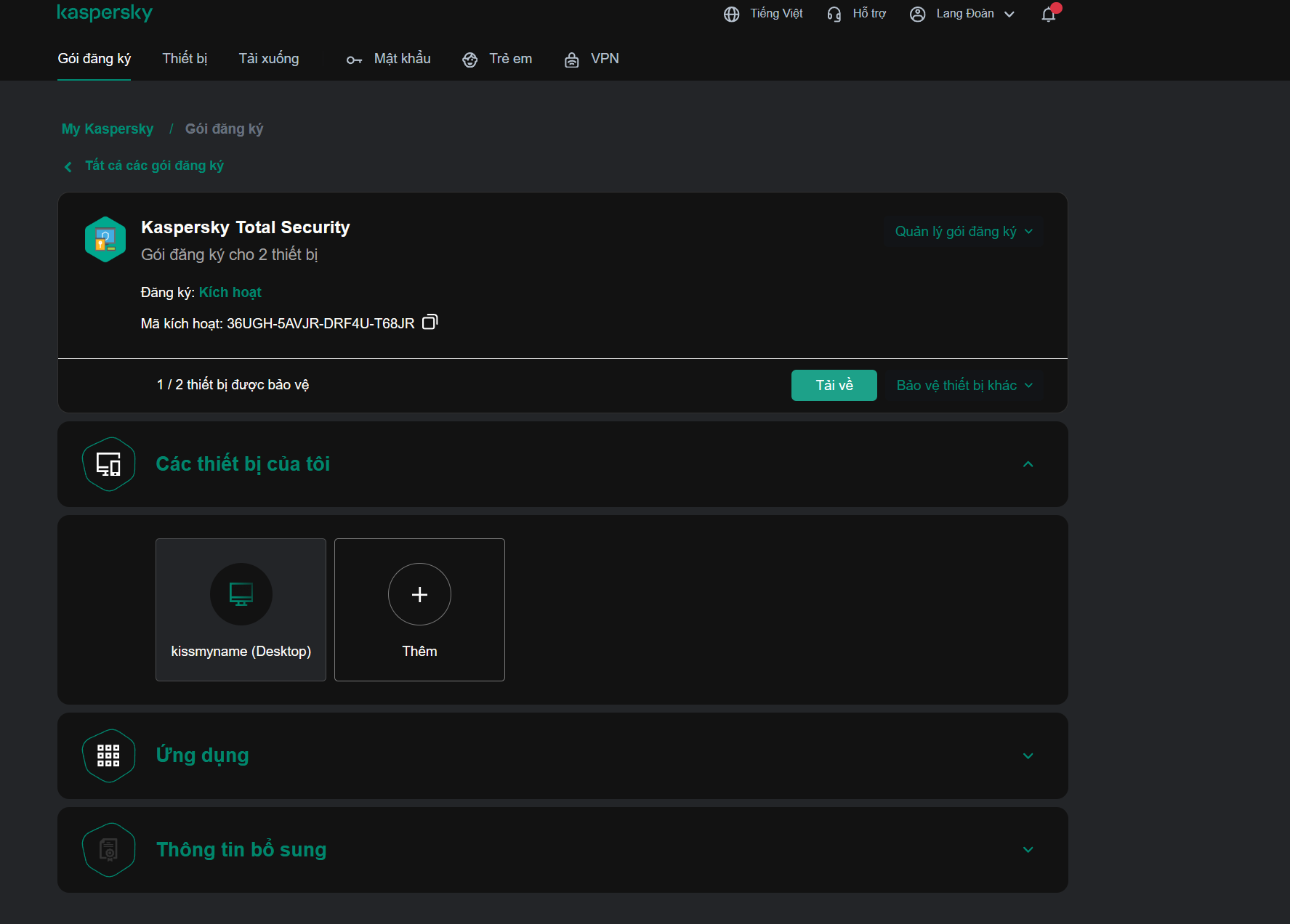Open the notifications bell

[1049, 15]
